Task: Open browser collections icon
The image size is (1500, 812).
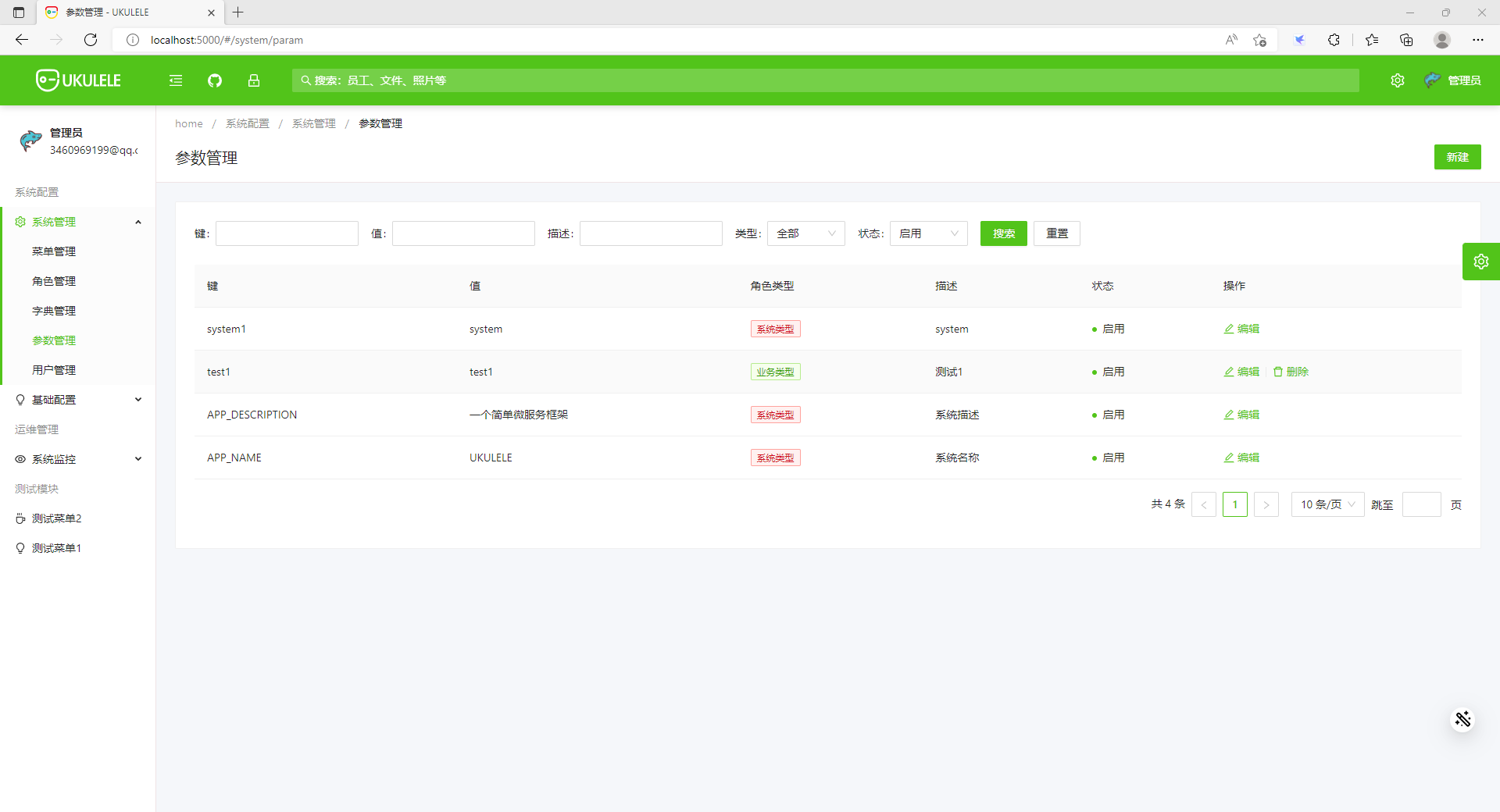Action: point(1406,40)
